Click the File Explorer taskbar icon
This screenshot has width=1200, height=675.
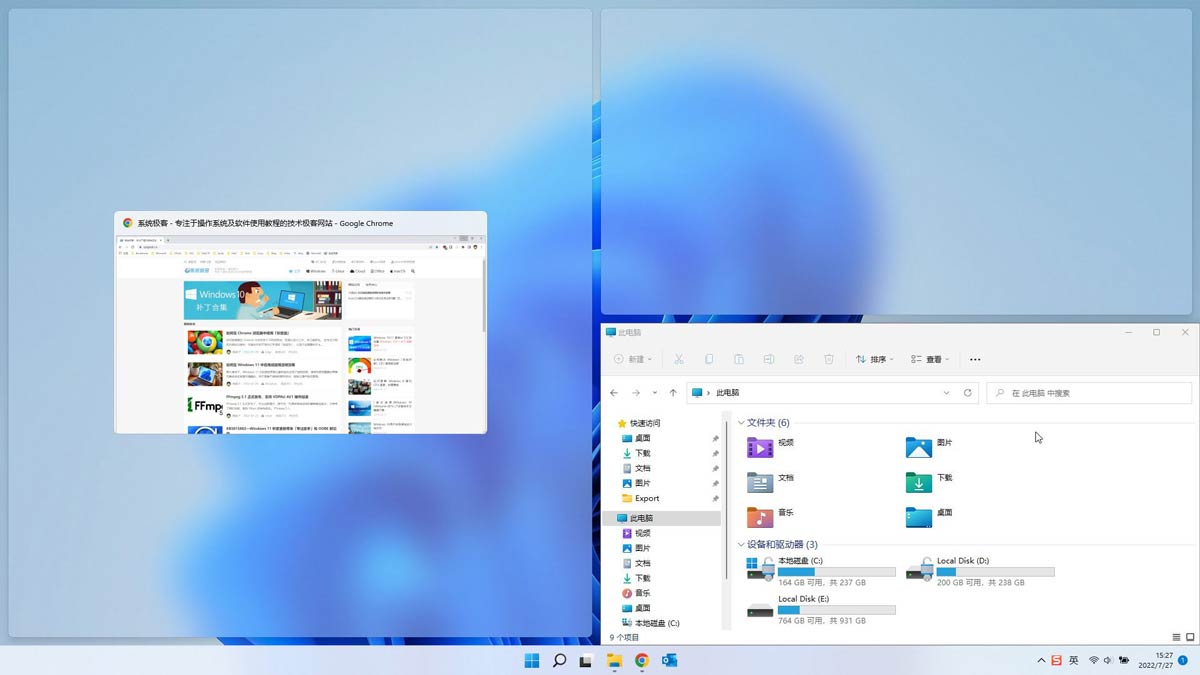[x=614, y=661]
